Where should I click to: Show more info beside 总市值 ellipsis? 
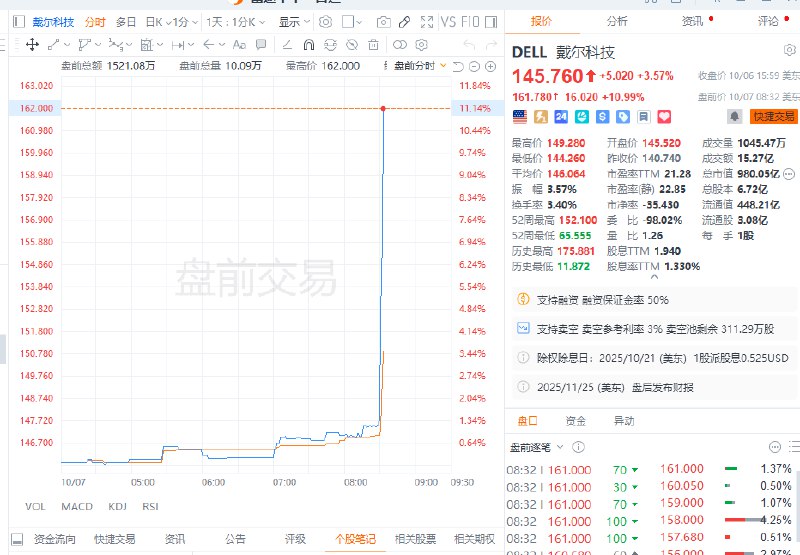click(x=789, y=174)
